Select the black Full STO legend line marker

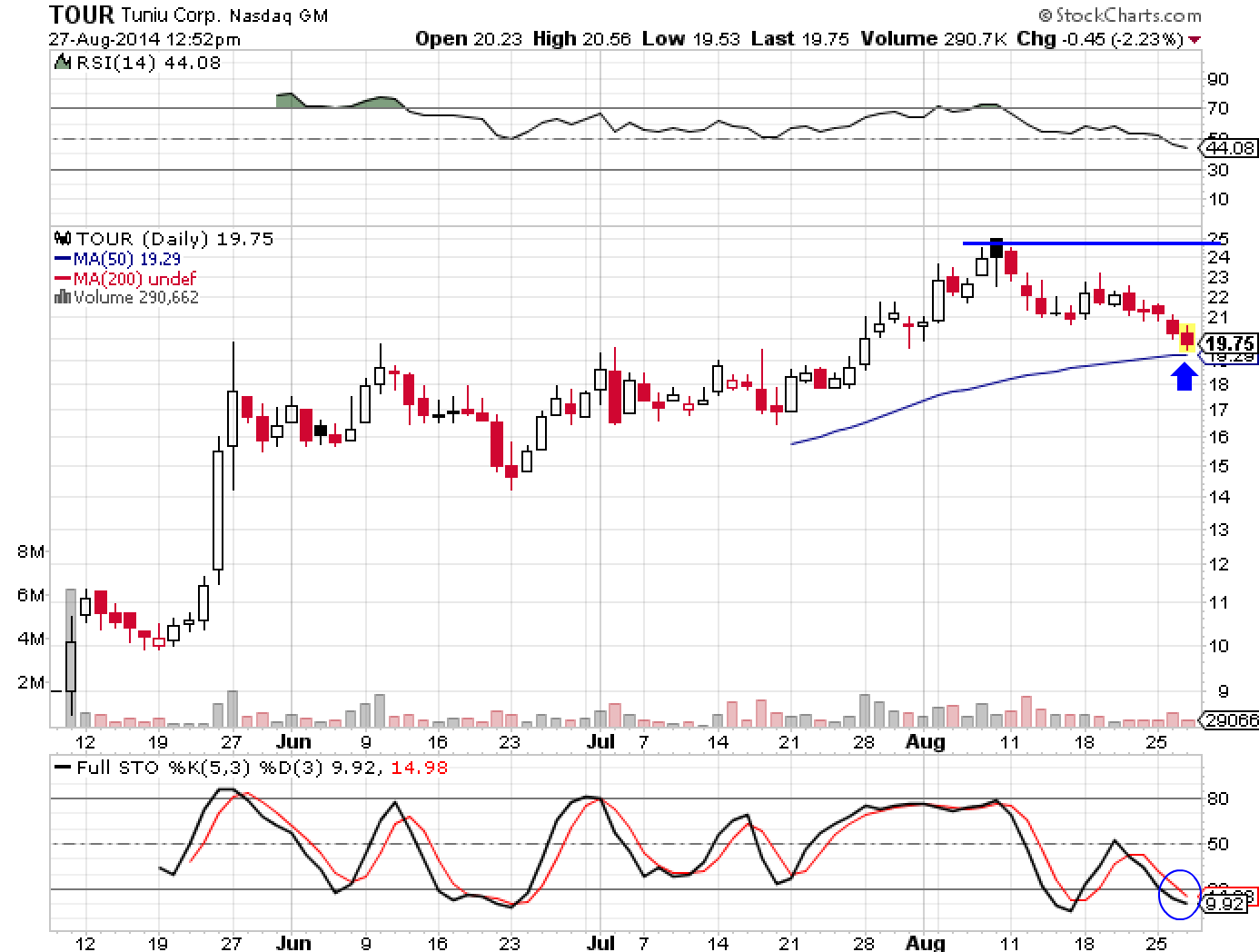click(62, 768)
